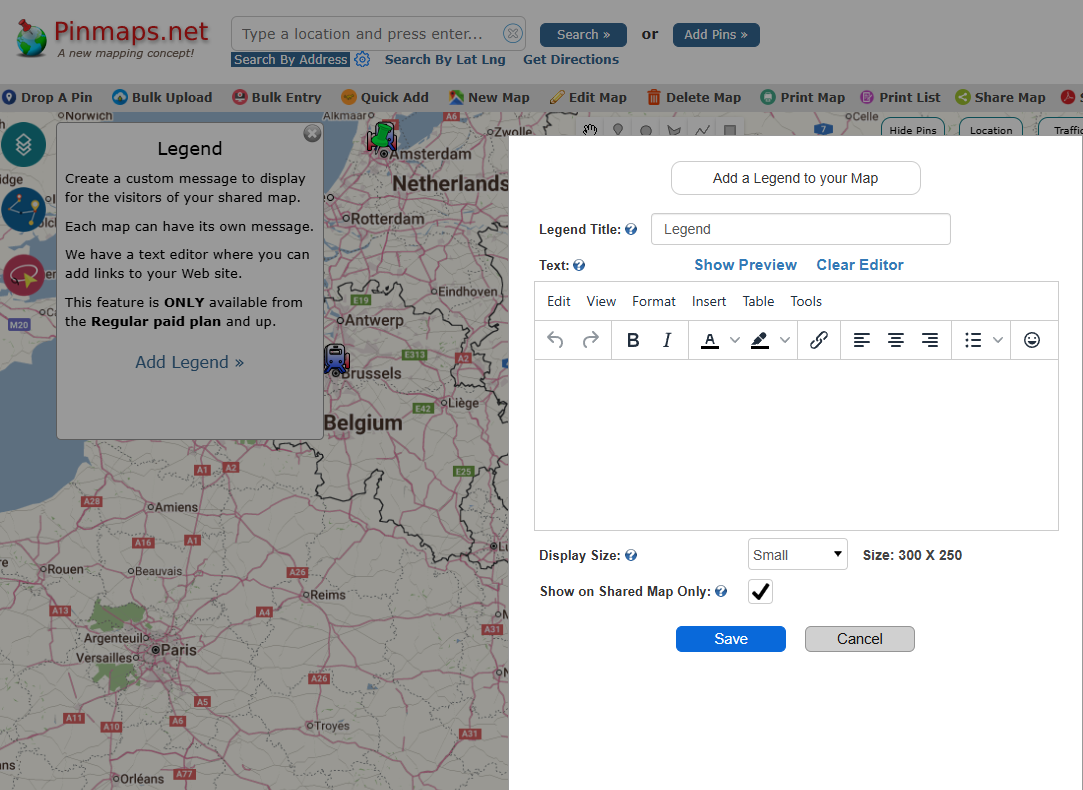
Task: Click Edit Map in toolbar
Action: (x=588, y=97)
